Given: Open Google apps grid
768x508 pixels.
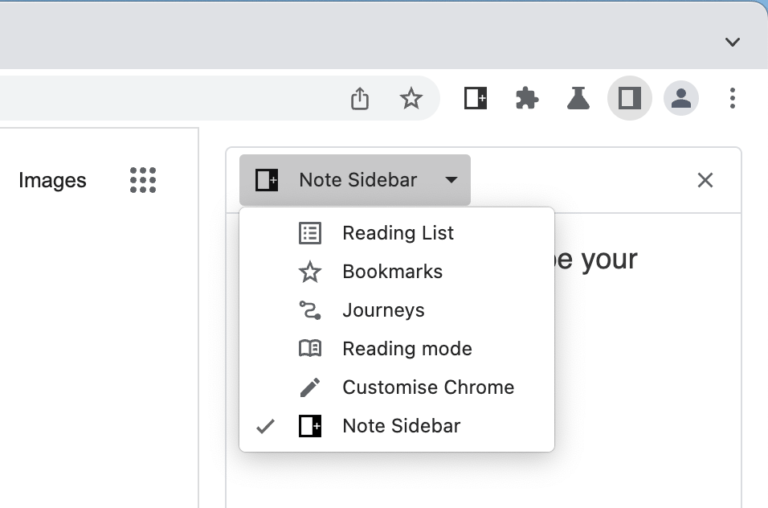Looking at the screenshot, I should (x=143, y=180).
